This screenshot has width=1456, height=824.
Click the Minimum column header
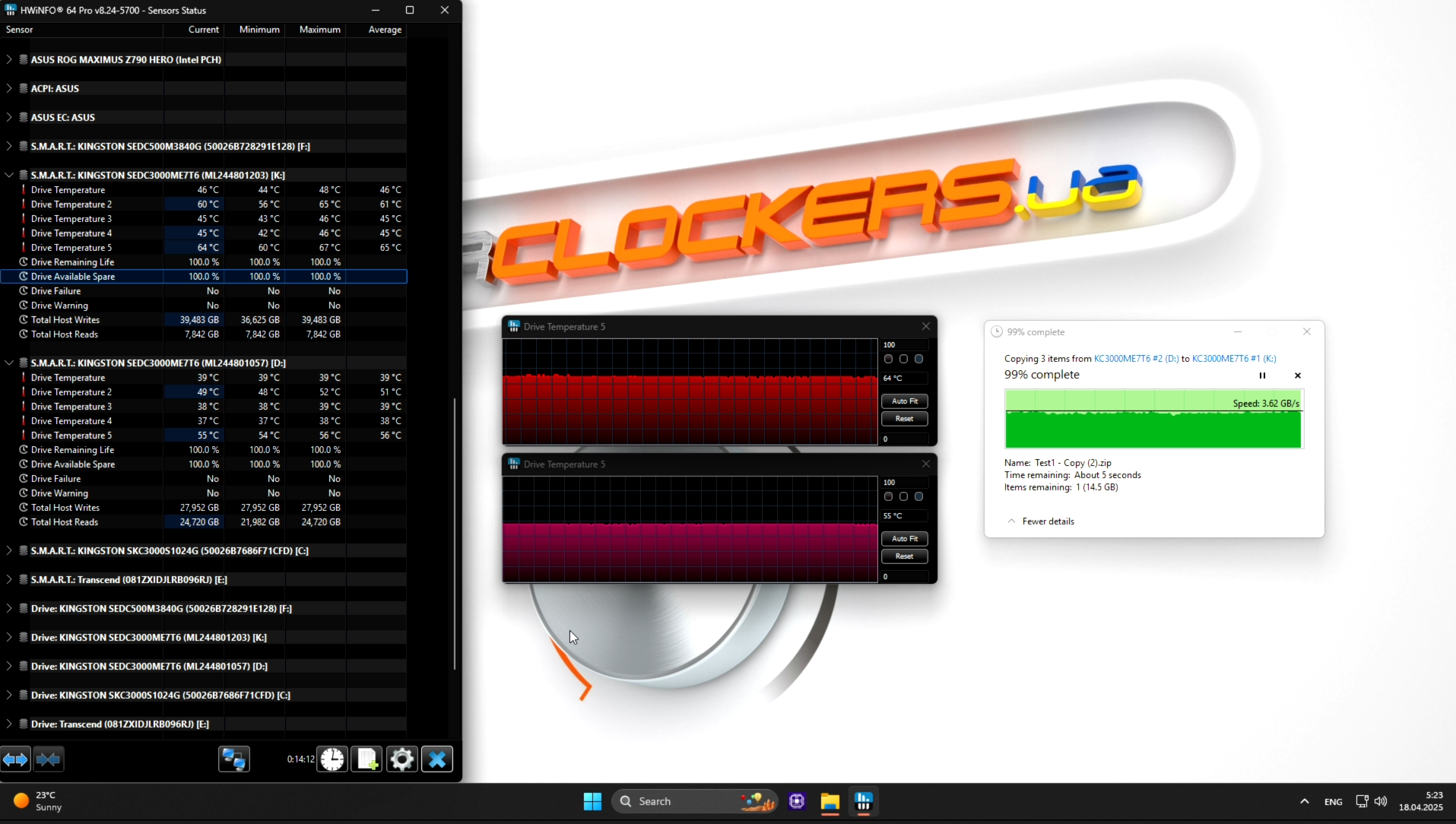[x=255, y=30]
